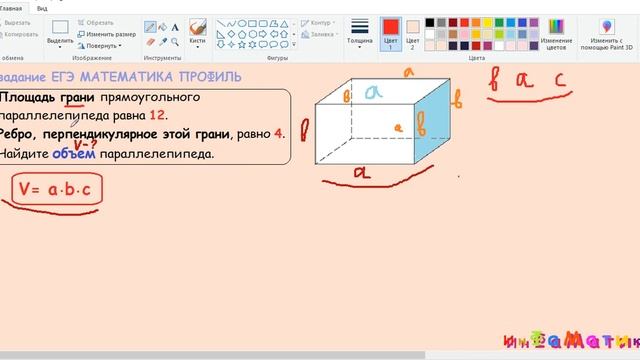Image resolution: width=640 pixels, height=360 pixels.
Task: Click the rectangular selection (Выделить) icon
Action: pyautogui.click(x=60, y=27)
